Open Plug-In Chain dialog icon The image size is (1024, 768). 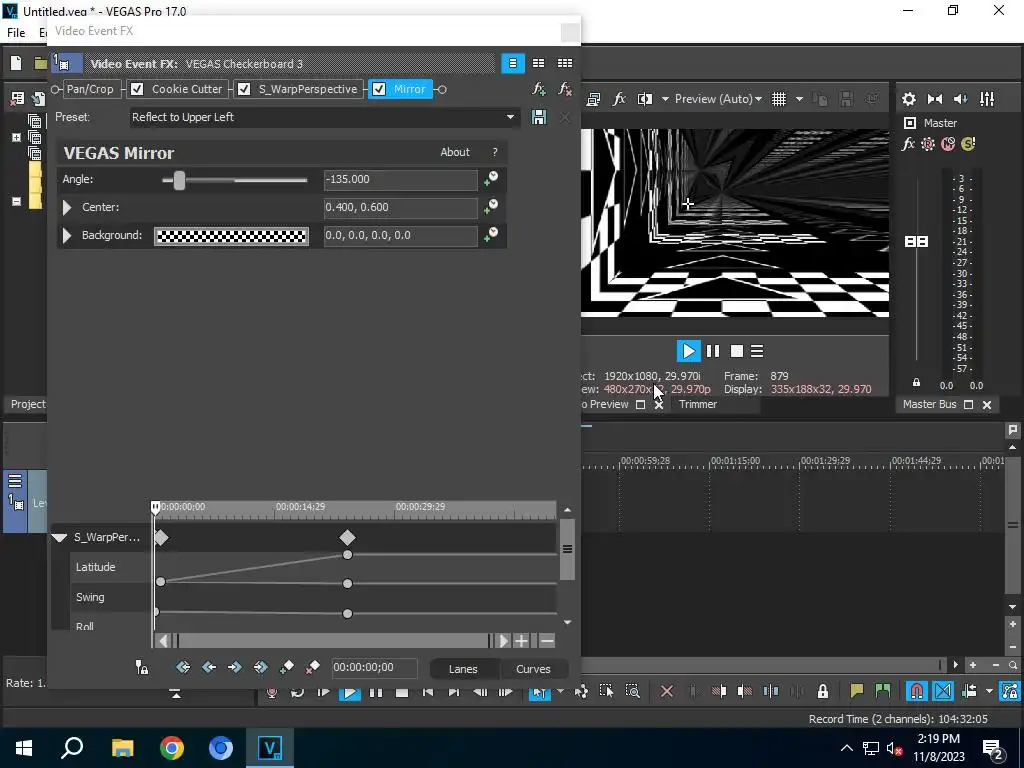click(x=539, y=89)
